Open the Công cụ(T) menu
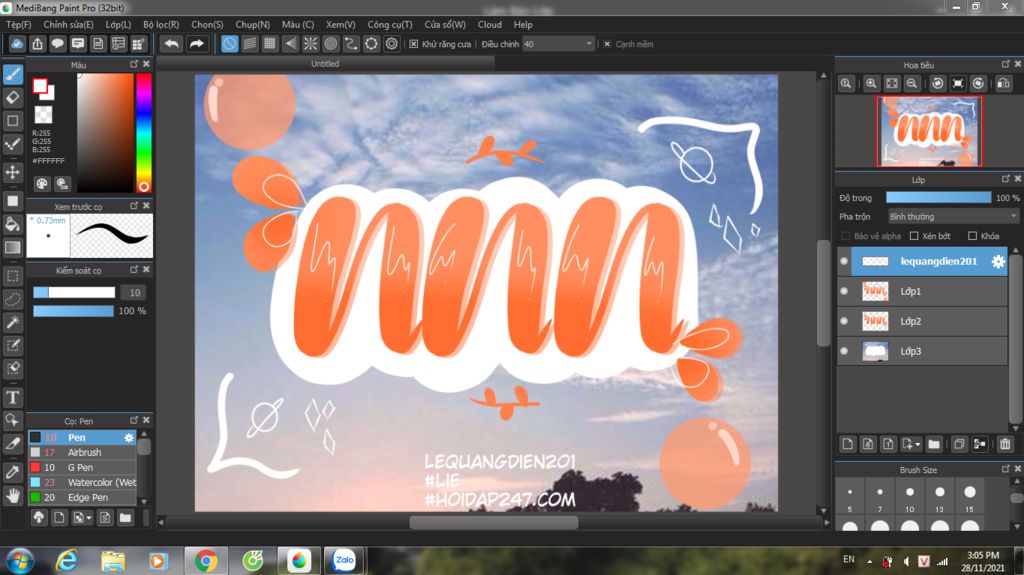1024x575 pixels. [x=390, y=24]
